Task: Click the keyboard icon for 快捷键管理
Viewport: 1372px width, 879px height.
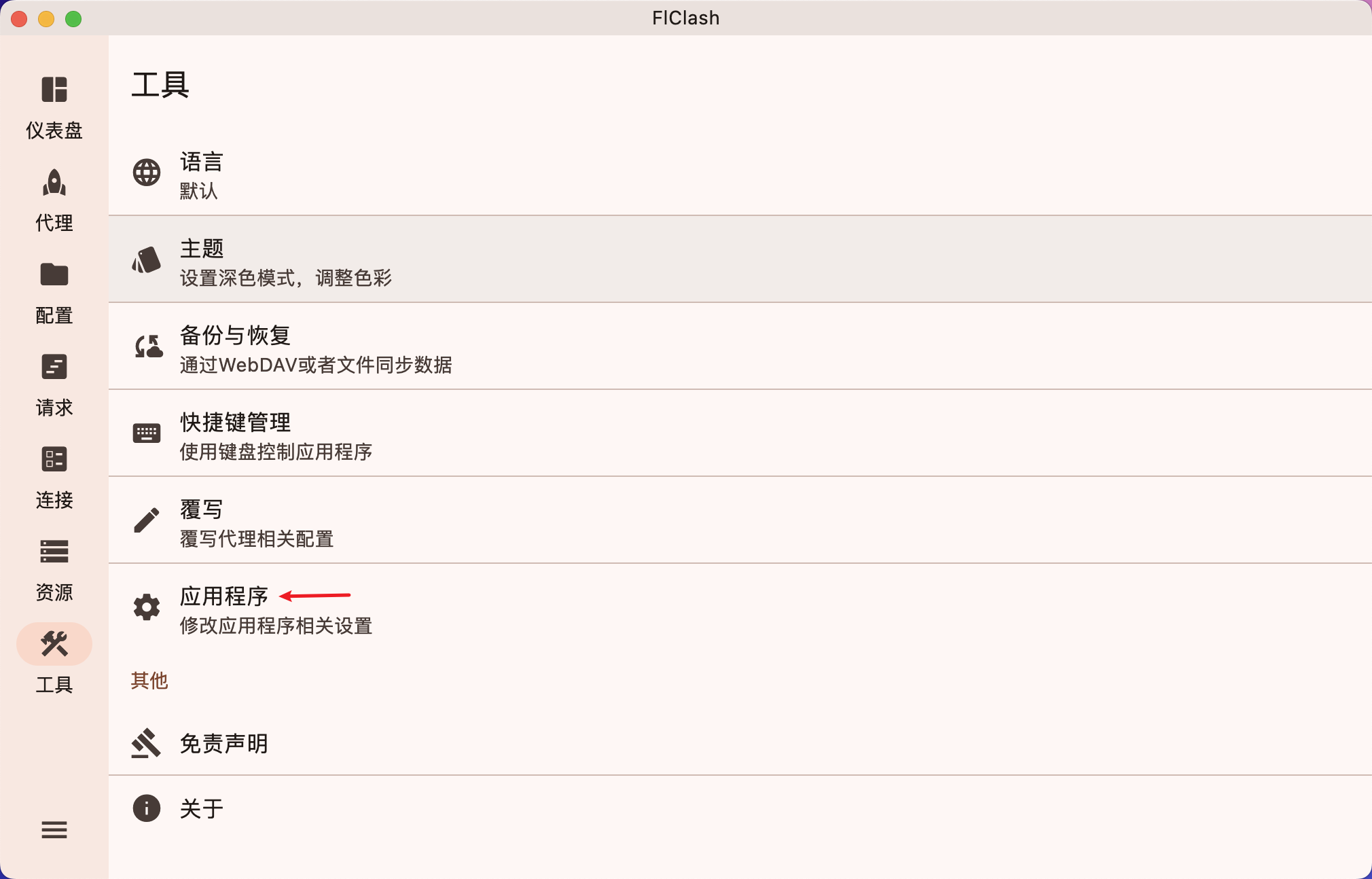Action: click(x=147, y=433)
